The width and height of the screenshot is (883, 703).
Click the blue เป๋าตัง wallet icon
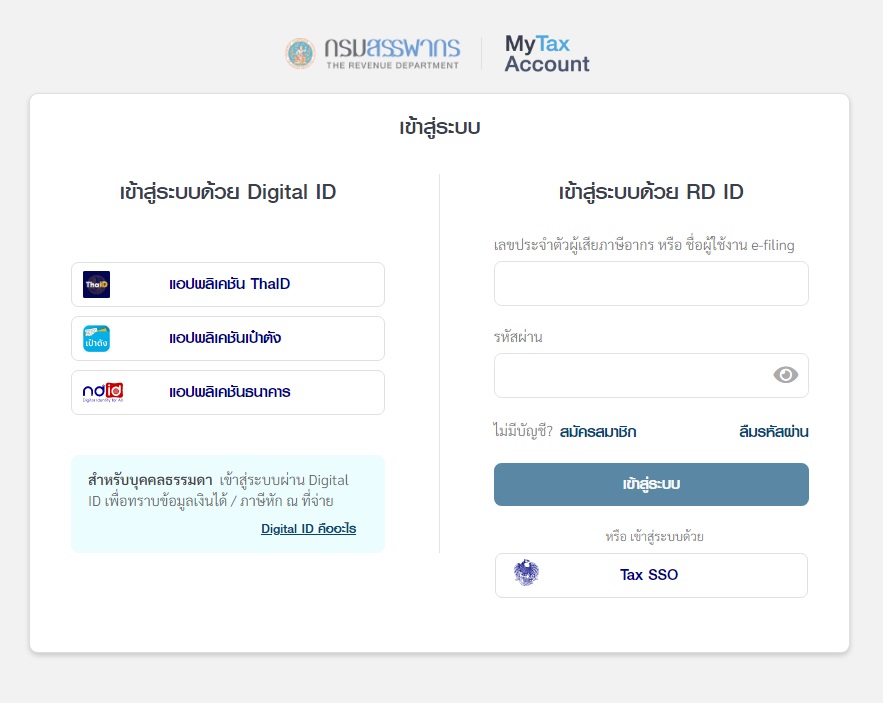tap(97, 339)
